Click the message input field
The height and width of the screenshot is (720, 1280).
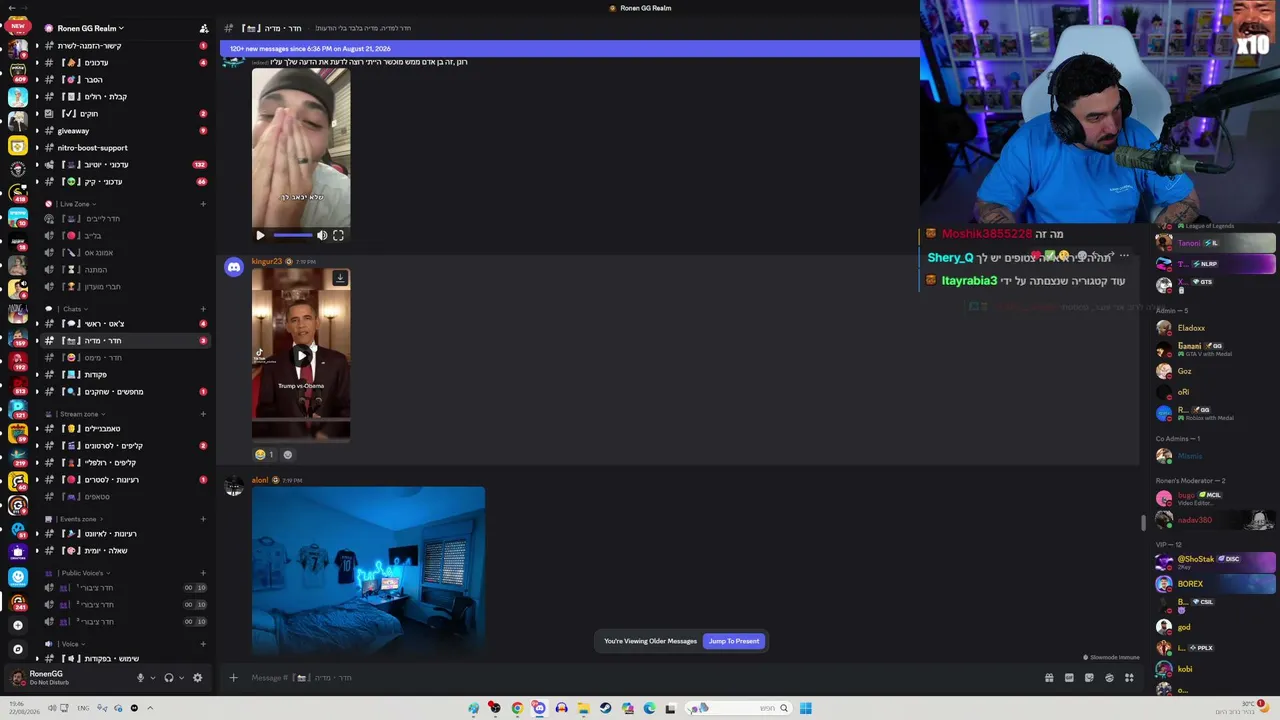pyautogui.click(x=640, y=678)
